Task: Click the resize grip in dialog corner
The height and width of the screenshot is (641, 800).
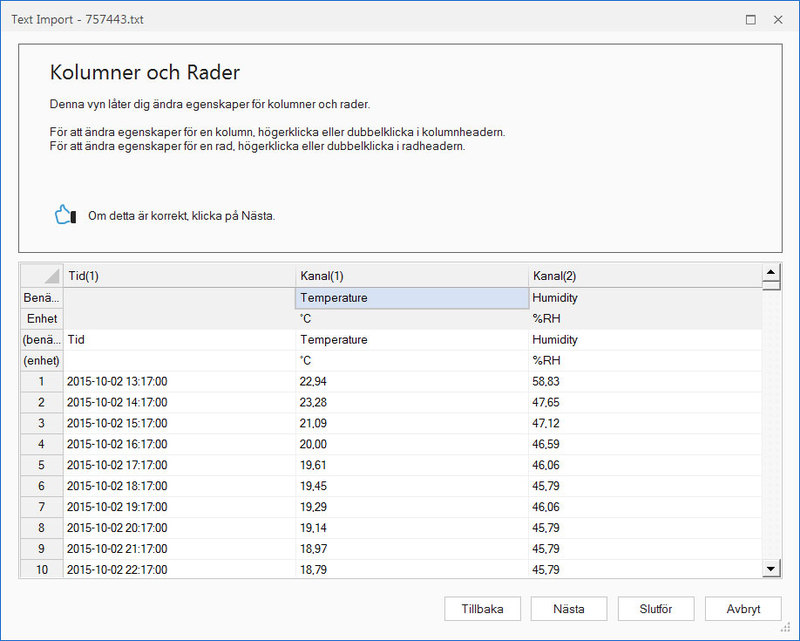Action: 786,627
